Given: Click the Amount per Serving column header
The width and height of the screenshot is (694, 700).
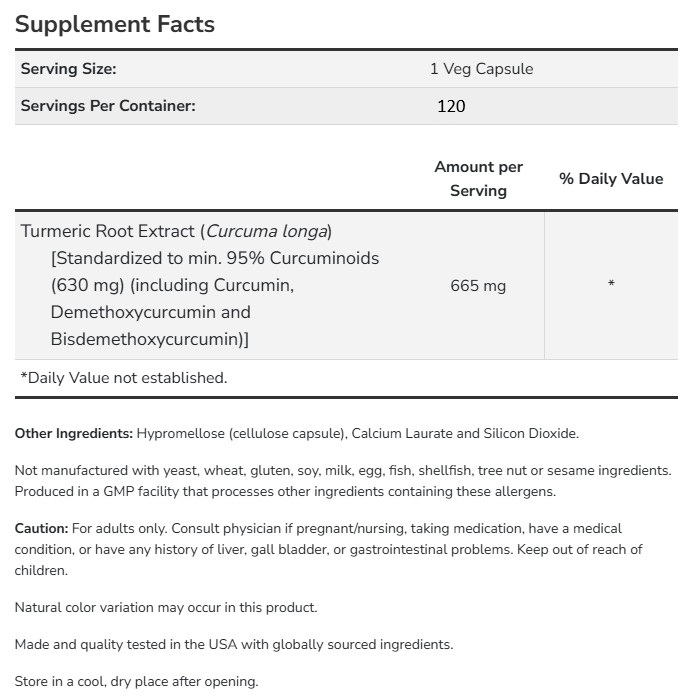Looking at the screenshot, I should tap(478, 178).
